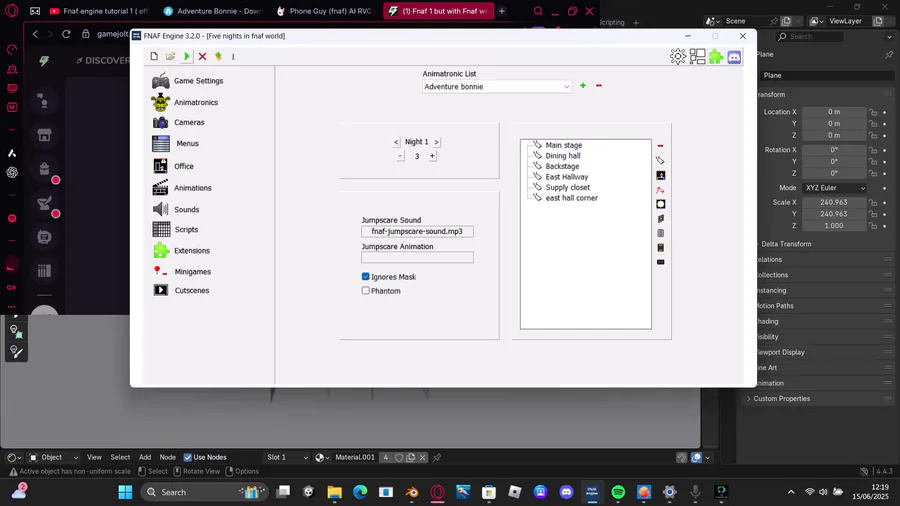
Task: Open the Animatronic List dropdown
Action: 497,87
